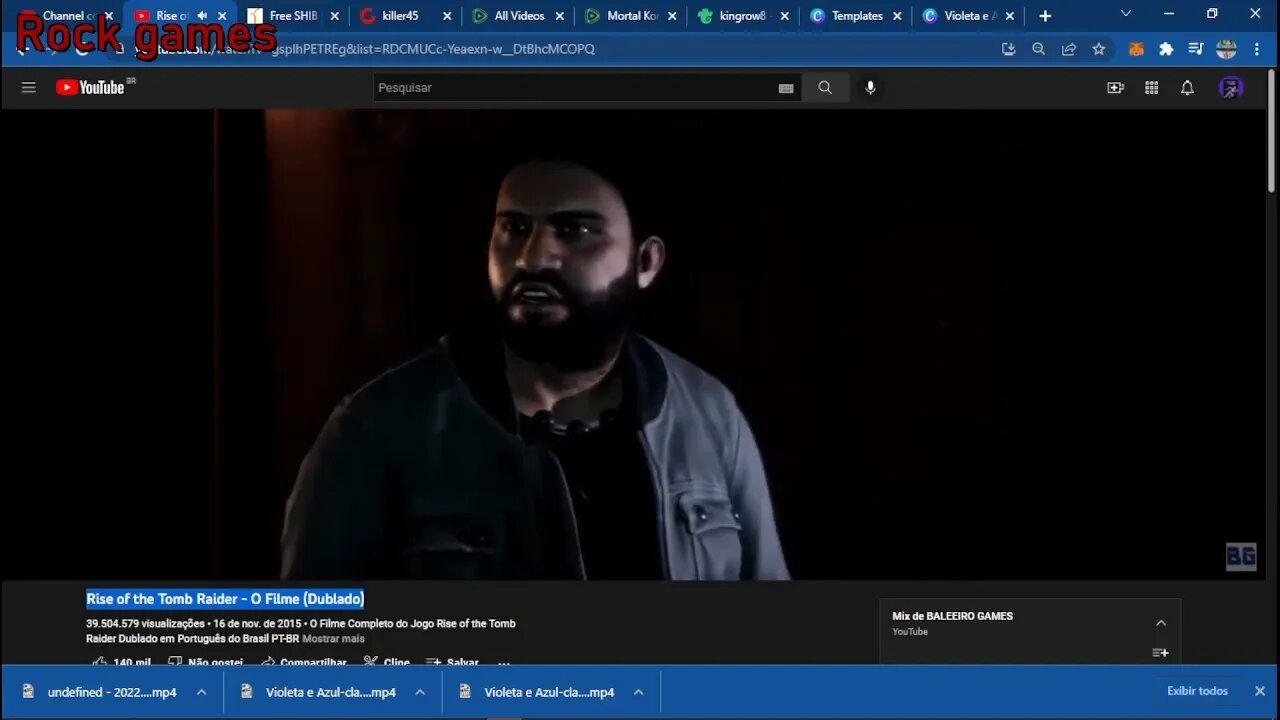Save video with Salvar

(452, 663)
